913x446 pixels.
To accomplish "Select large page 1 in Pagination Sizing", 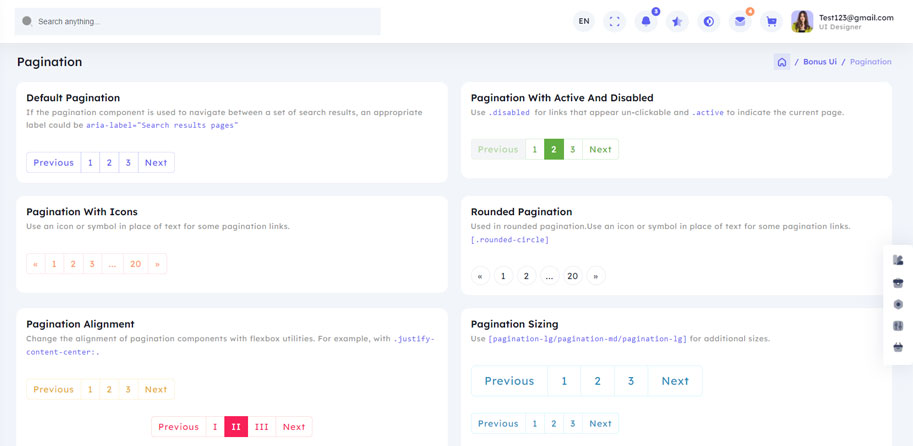I will (564, 381).
